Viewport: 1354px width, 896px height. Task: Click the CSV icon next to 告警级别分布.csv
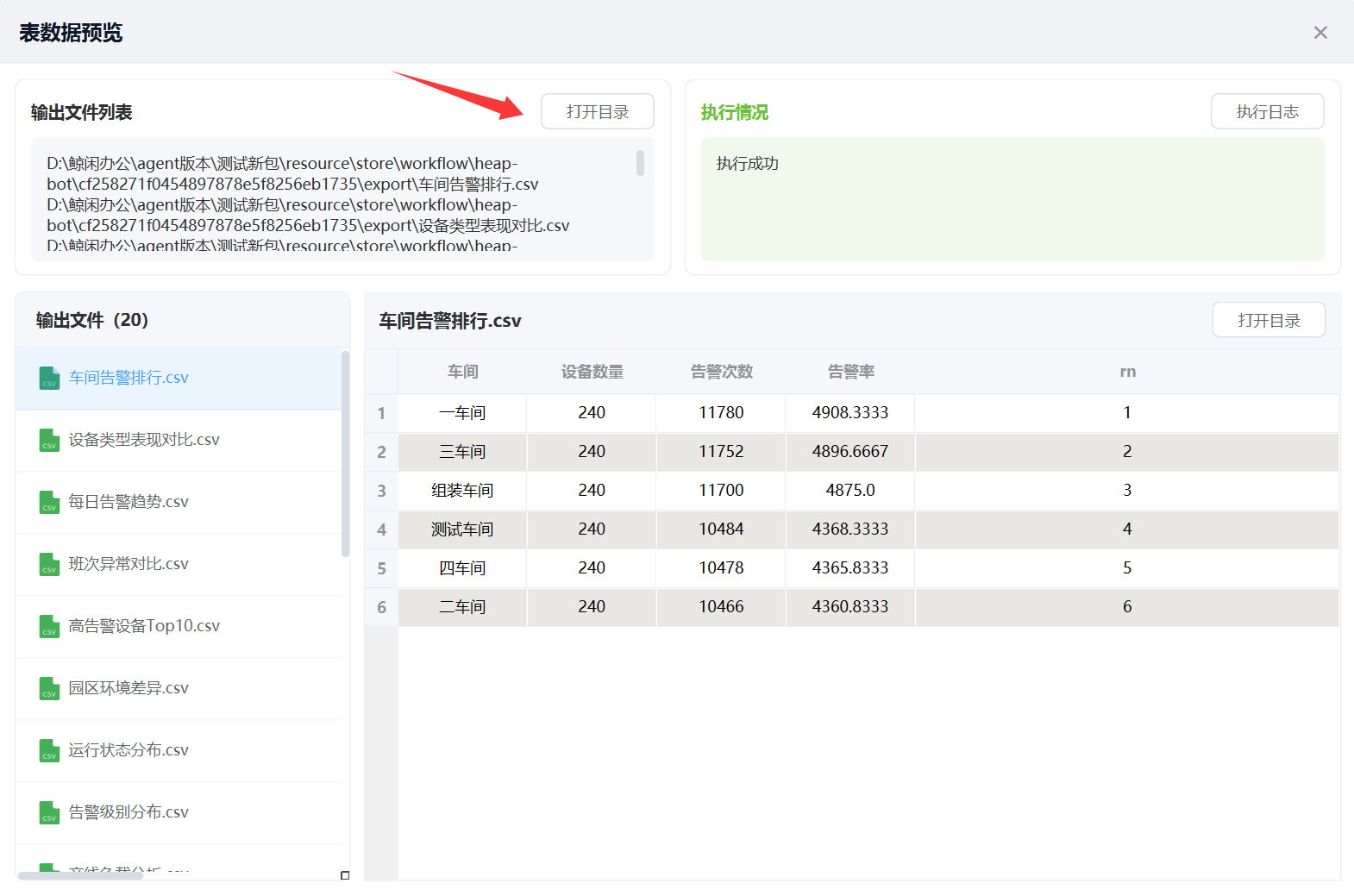tap(49, 813)
